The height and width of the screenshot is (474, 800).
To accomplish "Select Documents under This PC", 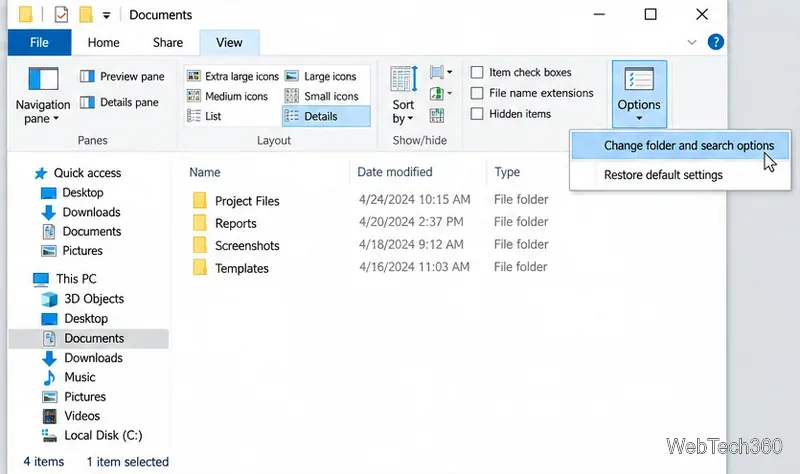I will (x=88, y=339).
